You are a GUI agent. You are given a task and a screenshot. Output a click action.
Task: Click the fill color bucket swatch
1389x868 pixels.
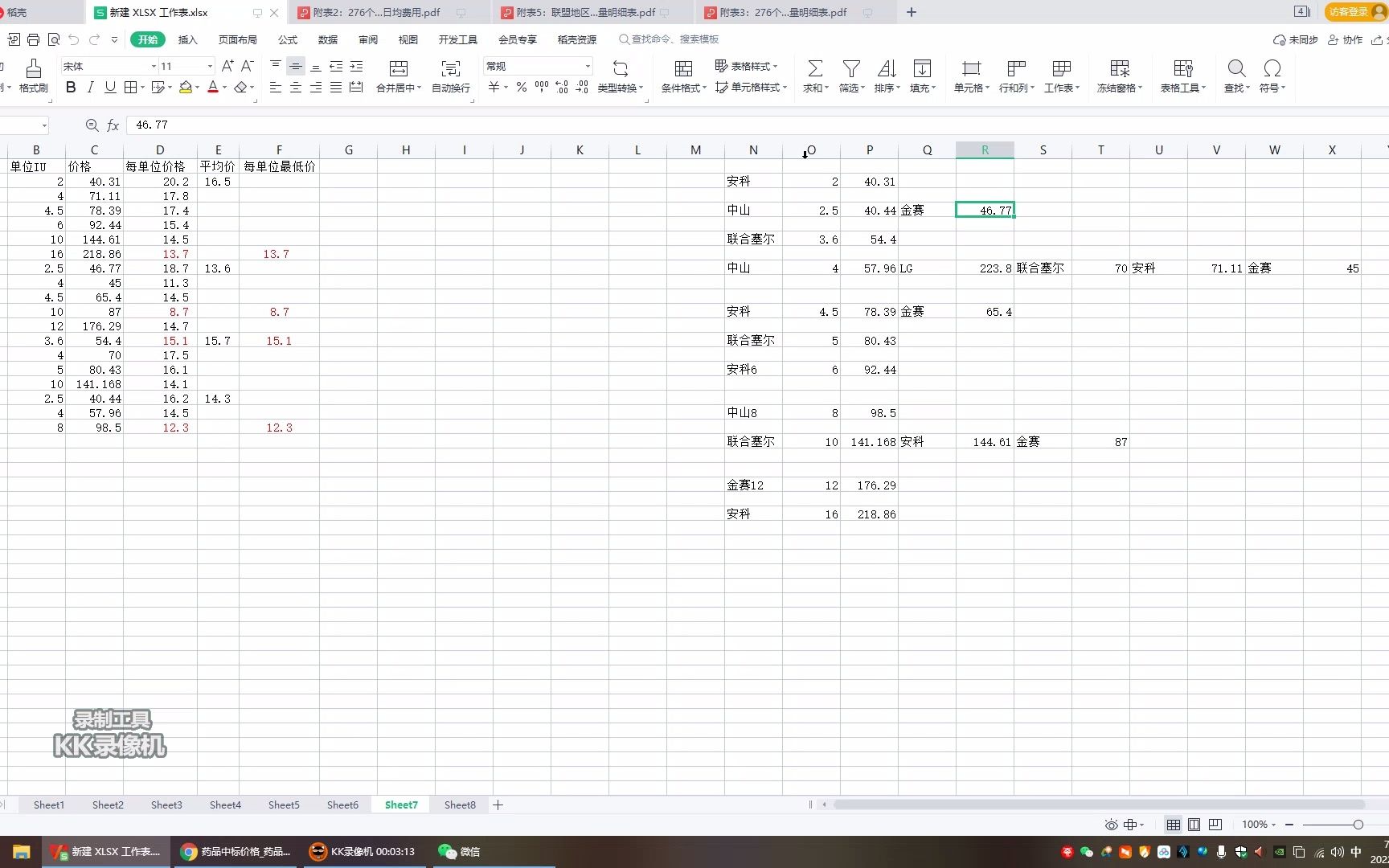tap(186, 87)
